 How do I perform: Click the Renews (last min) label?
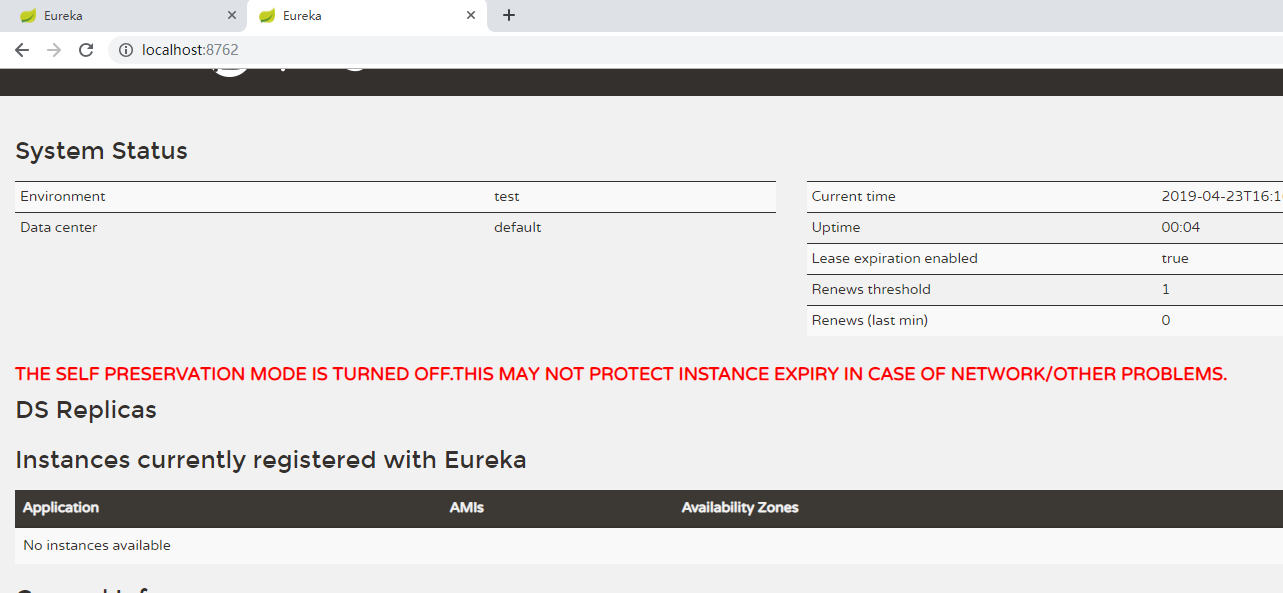870,321
